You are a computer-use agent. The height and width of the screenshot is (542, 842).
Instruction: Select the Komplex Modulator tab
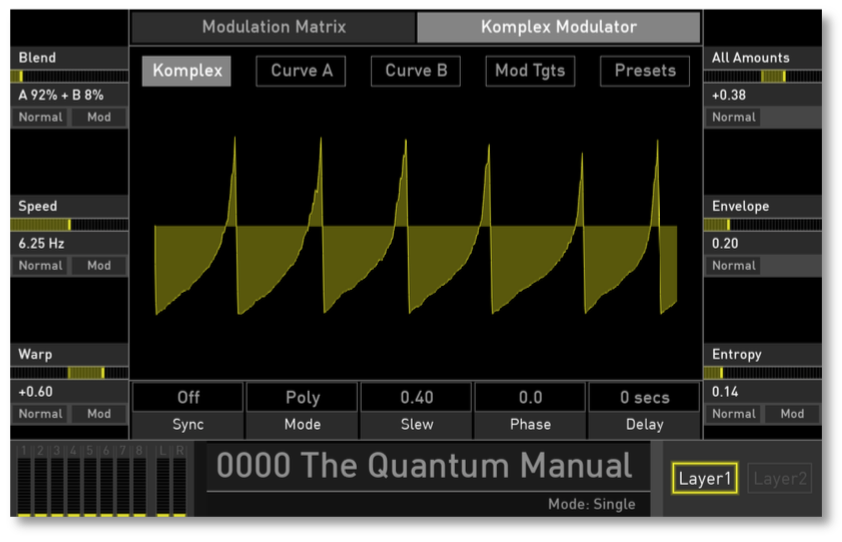coord(558,27)
